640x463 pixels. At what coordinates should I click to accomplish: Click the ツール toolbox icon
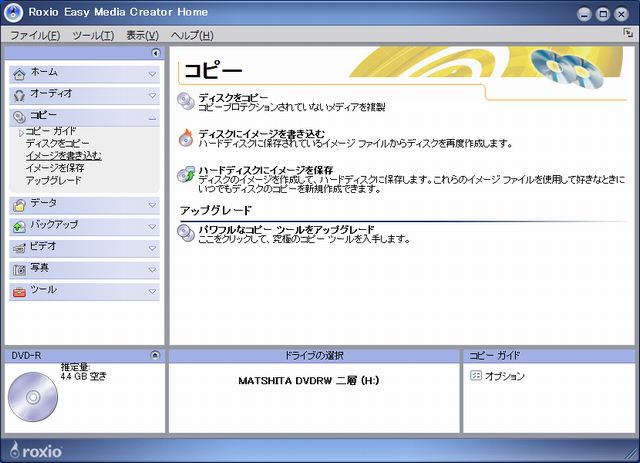point(19,292)
